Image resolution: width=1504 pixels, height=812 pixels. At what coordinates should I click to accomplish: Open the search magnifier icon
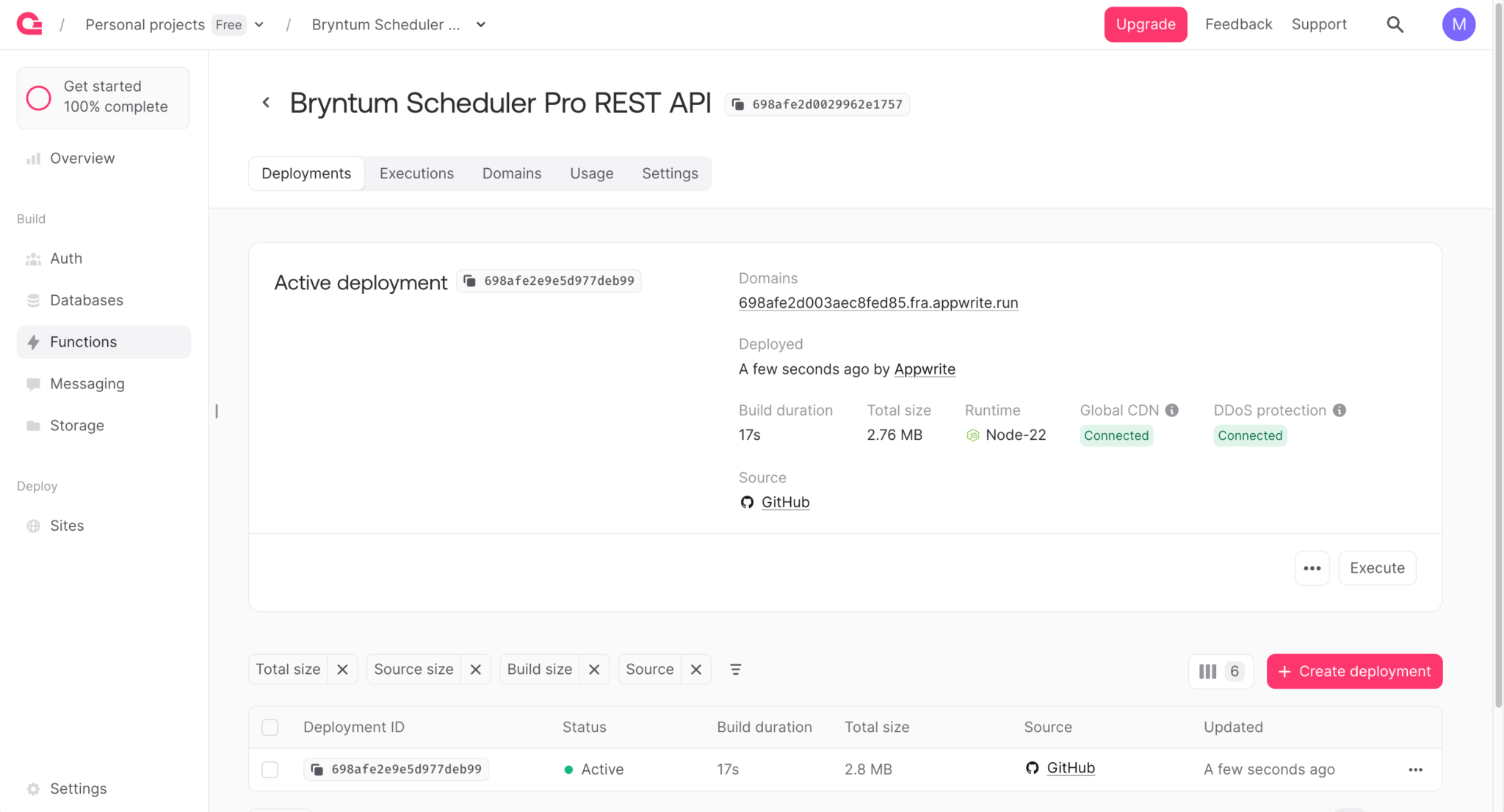(x=1395, y=24)
